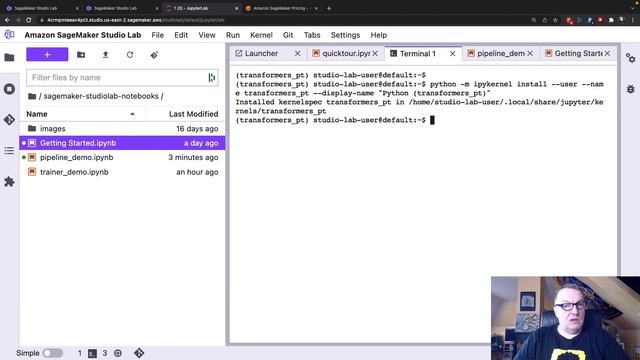Click the Upload Files icon
The image size is (640, 360).
(105, 55)
